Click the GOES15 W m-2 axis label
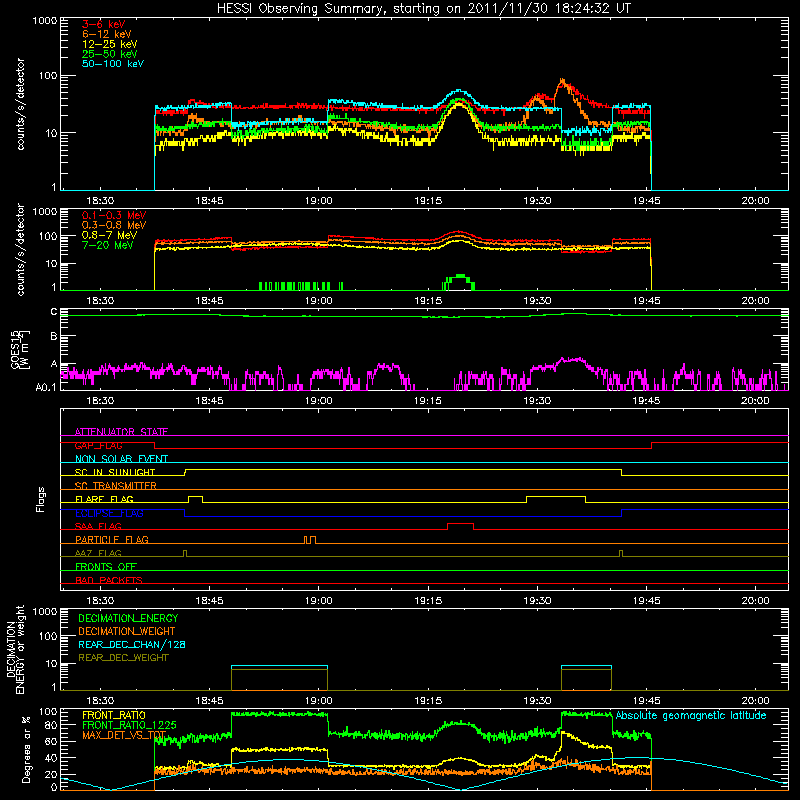 [x=20, y=349]
